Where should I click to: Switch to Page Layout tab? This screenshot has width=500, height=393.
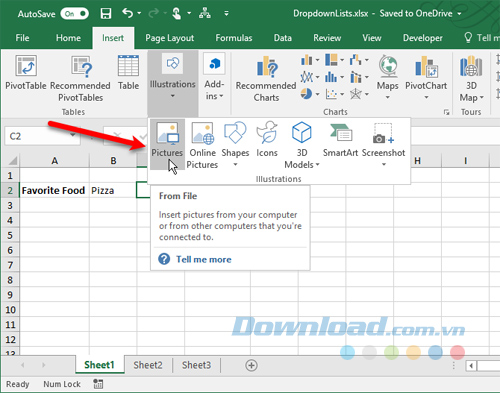(169, 38)
